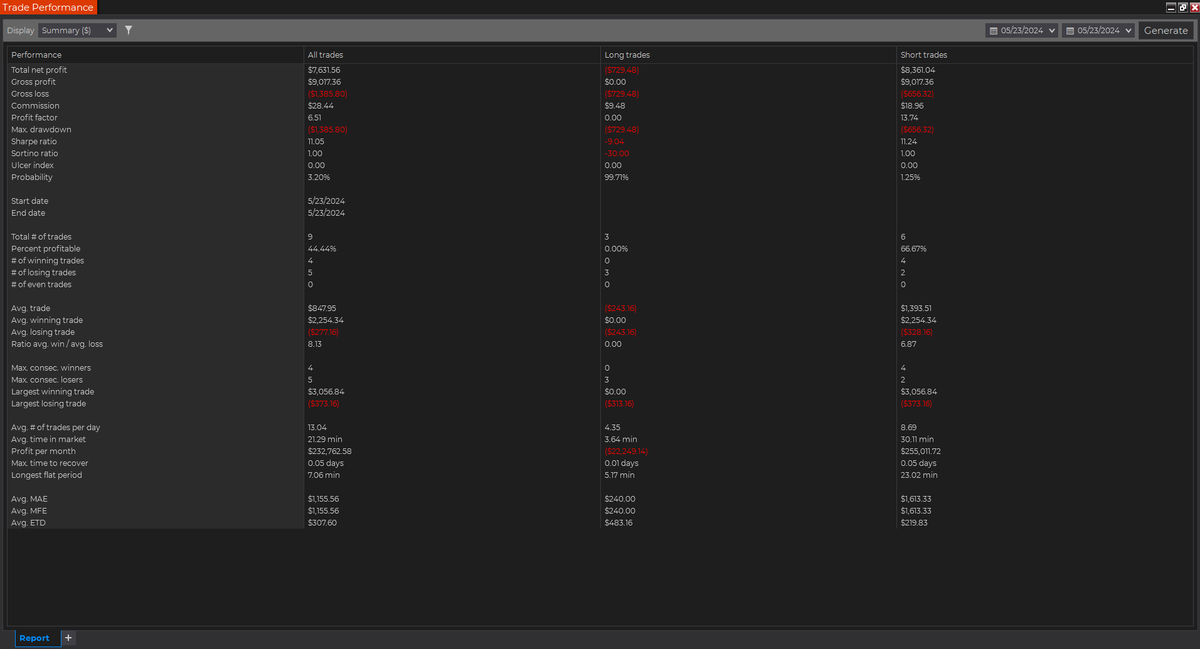
Task: Click the calendar icon of the second date picker
Action: click(1071, 31)
